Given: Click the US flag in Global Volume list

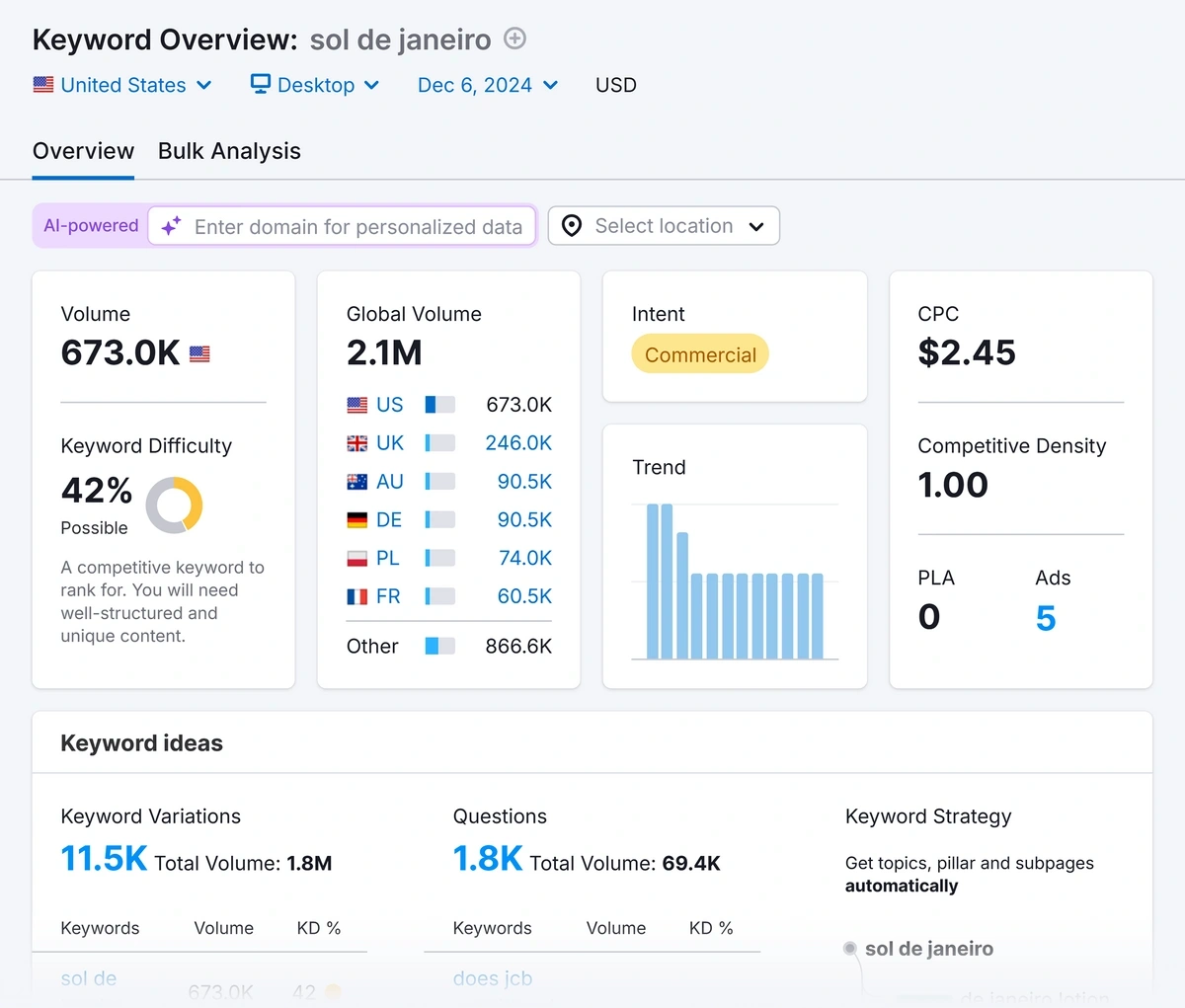Looking at the screenshot, I should pos(357,405).
